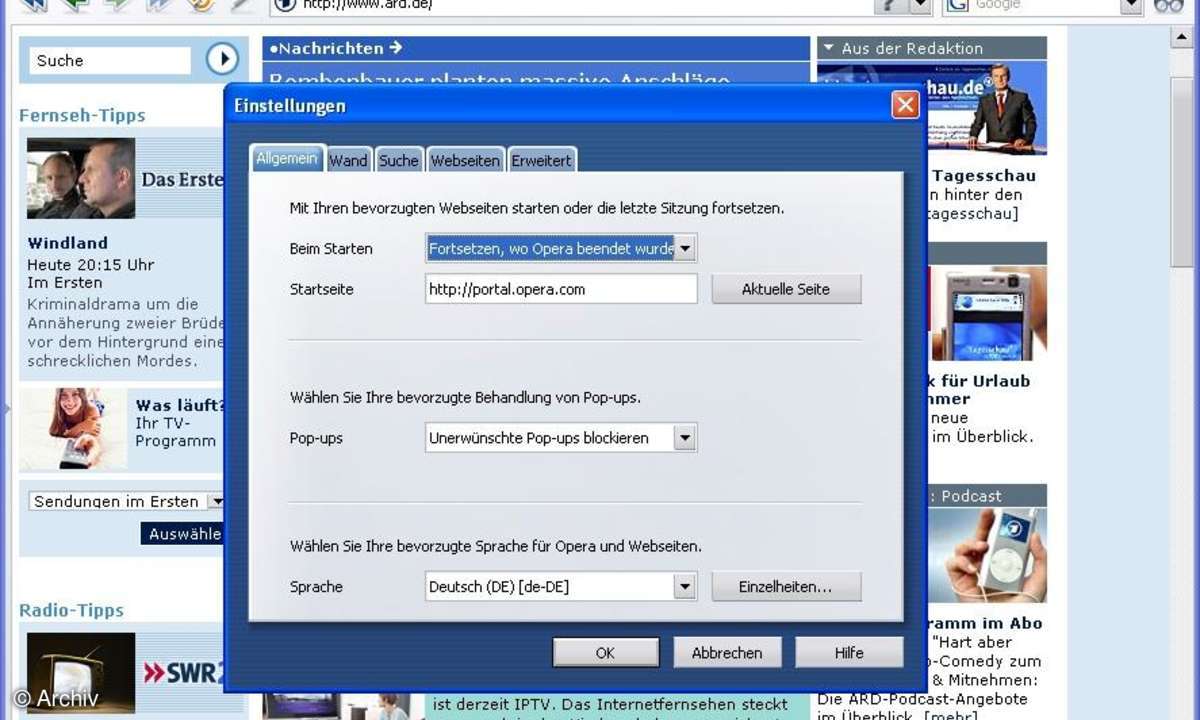Click the Radio-Tipps heading
This screenshot has height=720, width=1200.
71,611
